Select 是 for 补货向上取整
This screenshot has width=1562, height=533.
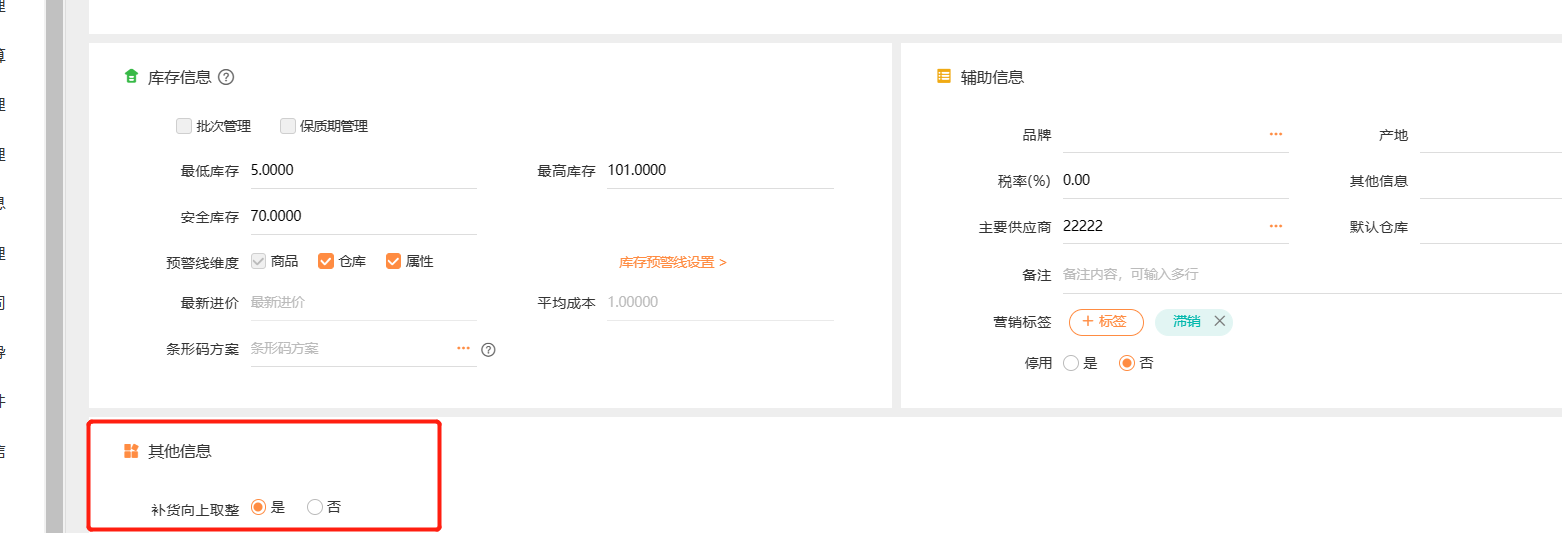[259, 507]
